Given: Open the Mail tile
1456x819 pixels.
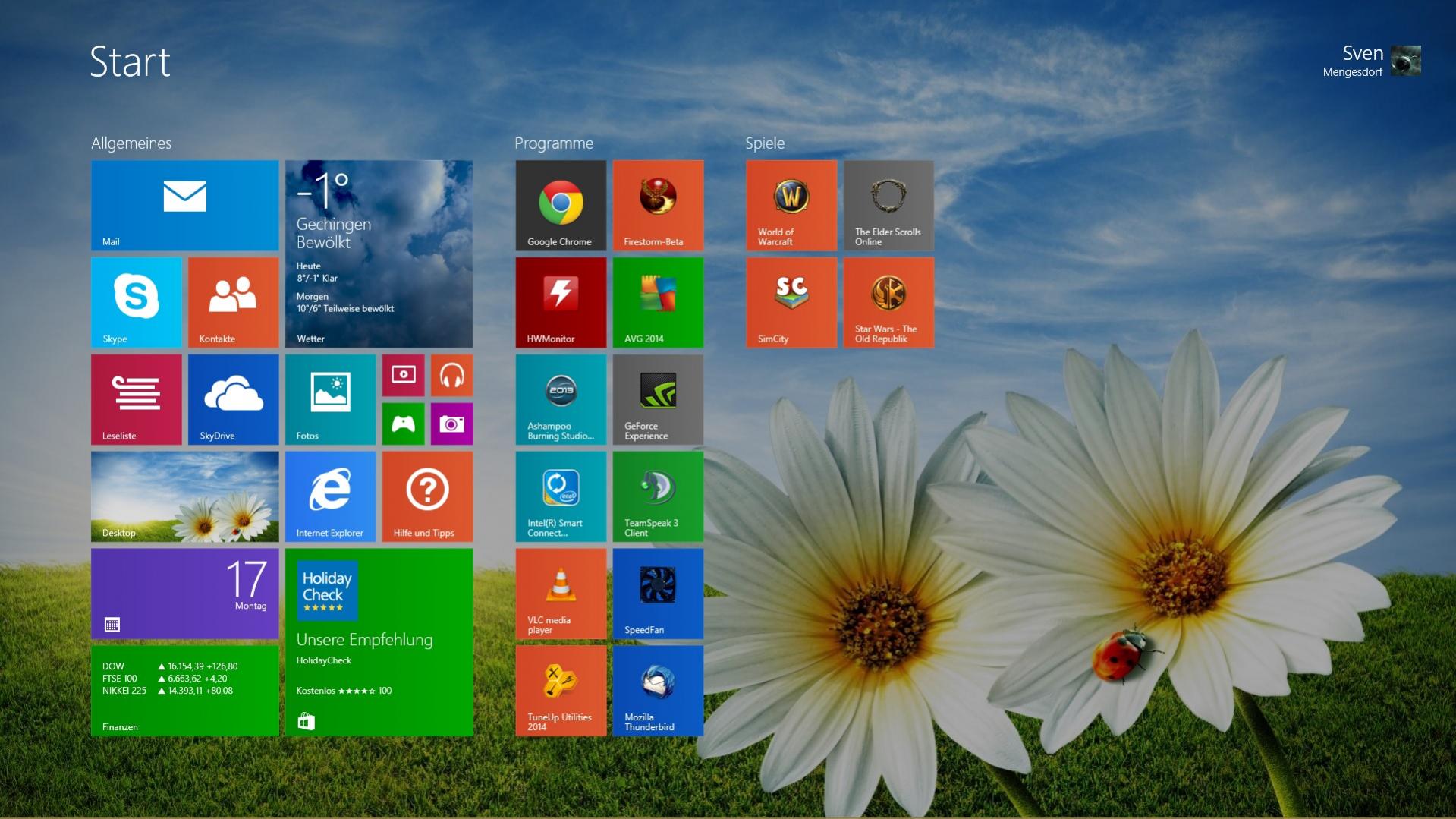Looking at the screenshot, I should pyautogui.click(x=184, y=205).
